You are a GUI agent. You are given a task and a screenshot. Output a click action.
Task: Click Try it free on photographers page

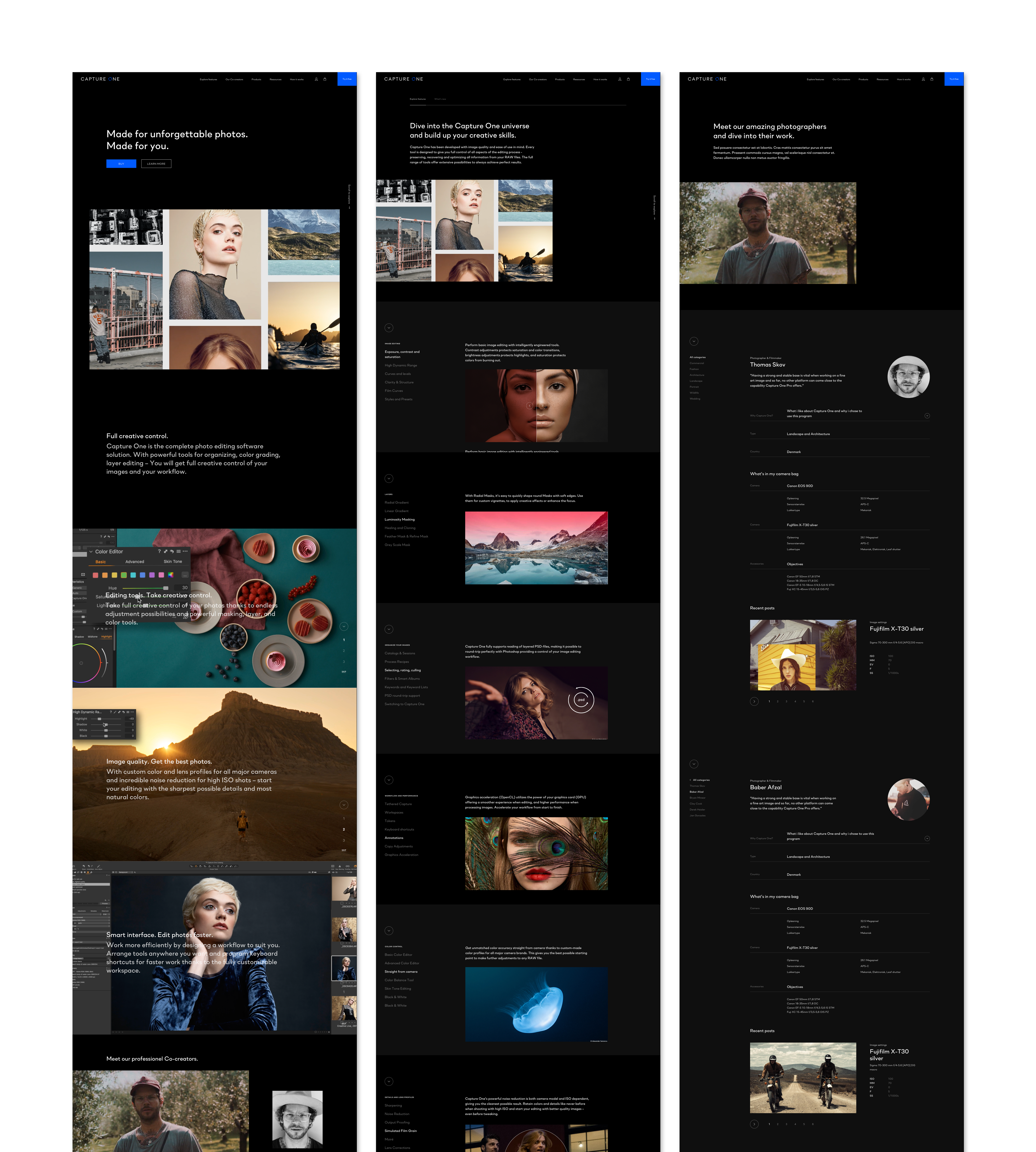click(954, 79)
